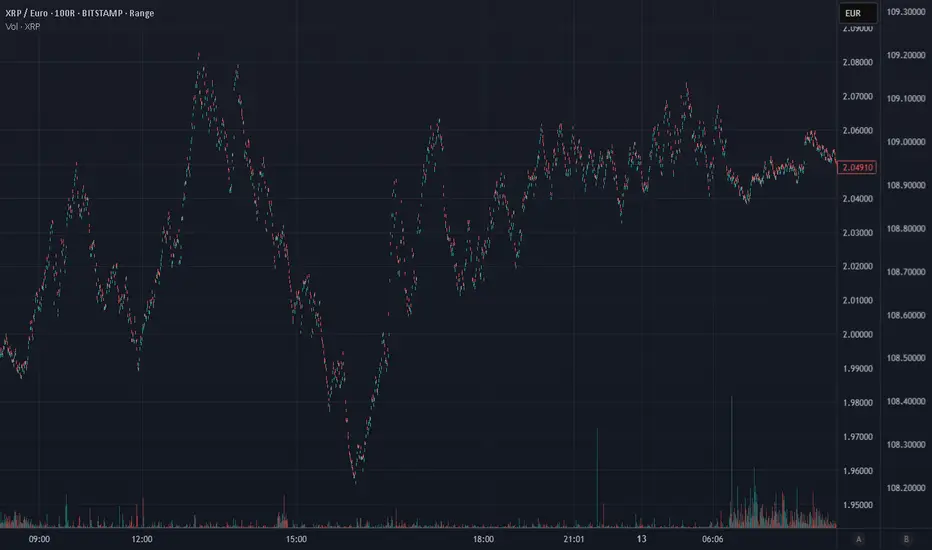Click the 2.03000 price axis label
The image size is (932, 550).
click(857, 232)
